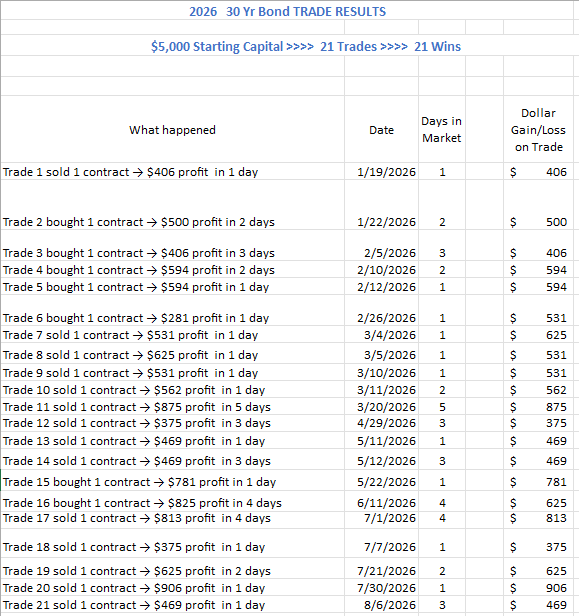Select the Trade 20 description cell
579x616 pixels.
[x=172, y=587]
